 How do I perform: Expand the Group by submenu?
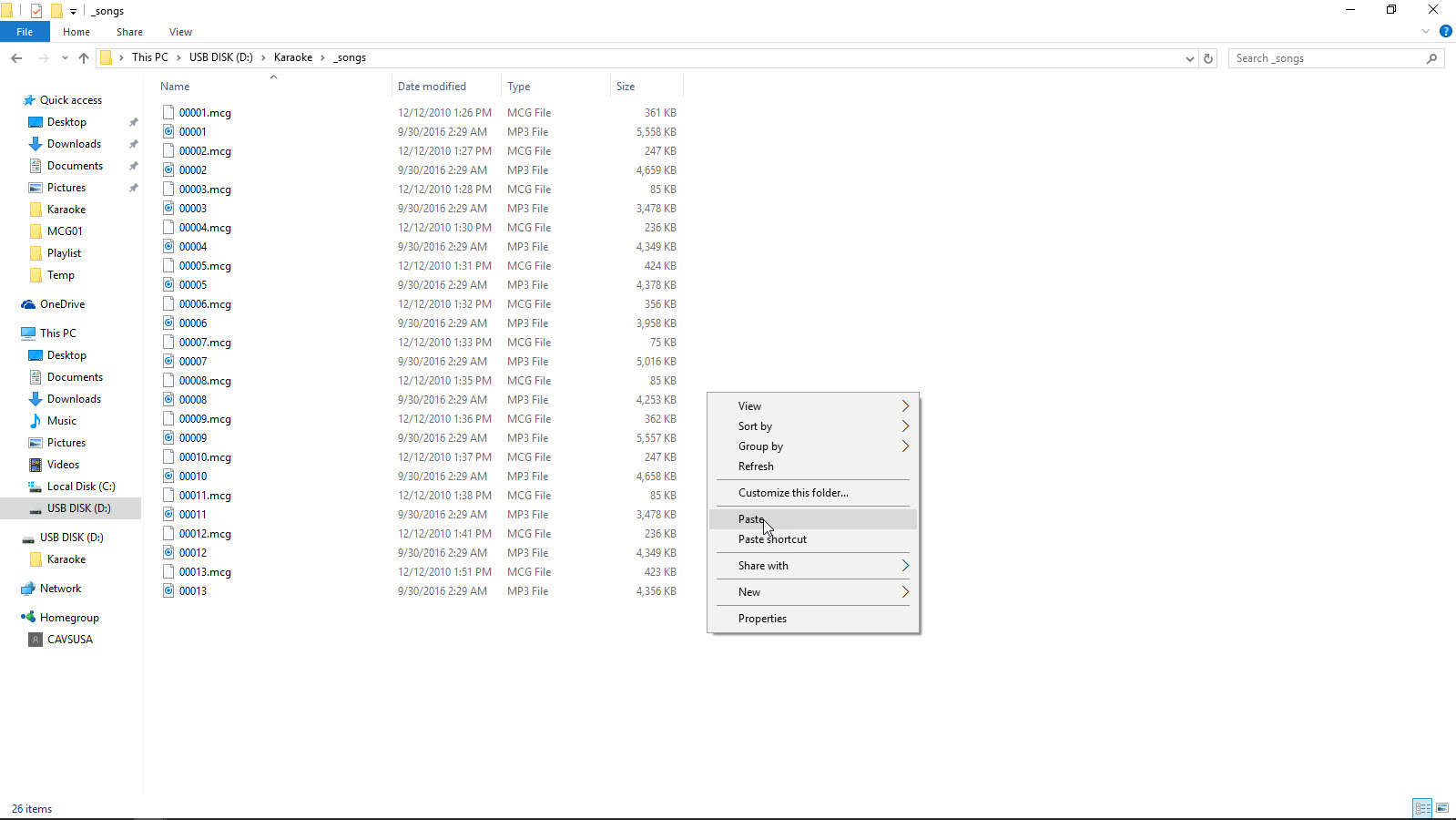pyautogui.click(x=813, y=446)
